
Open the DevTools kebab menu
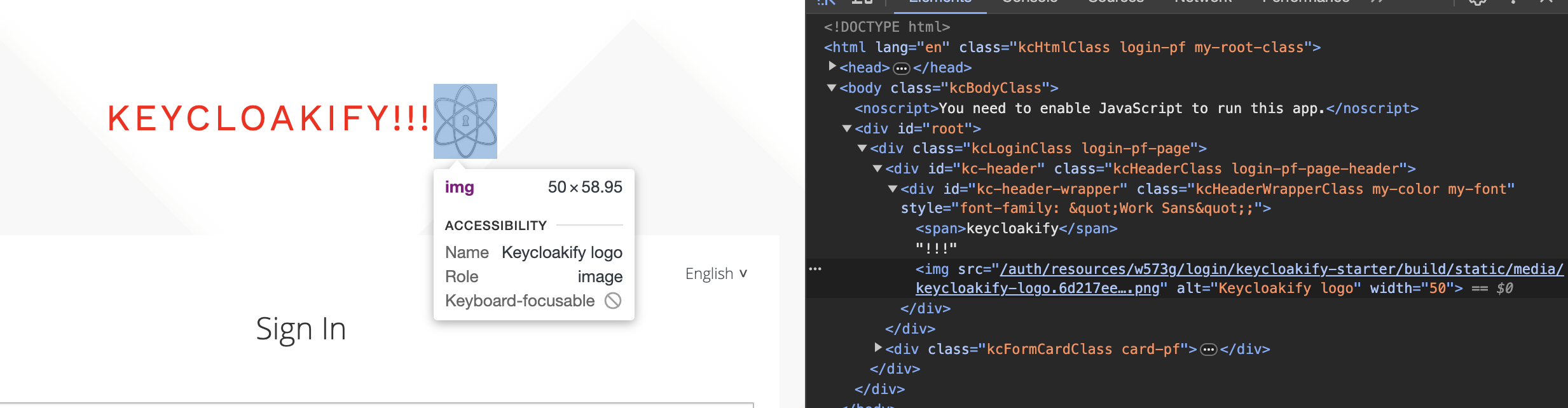coord(1513,2)
